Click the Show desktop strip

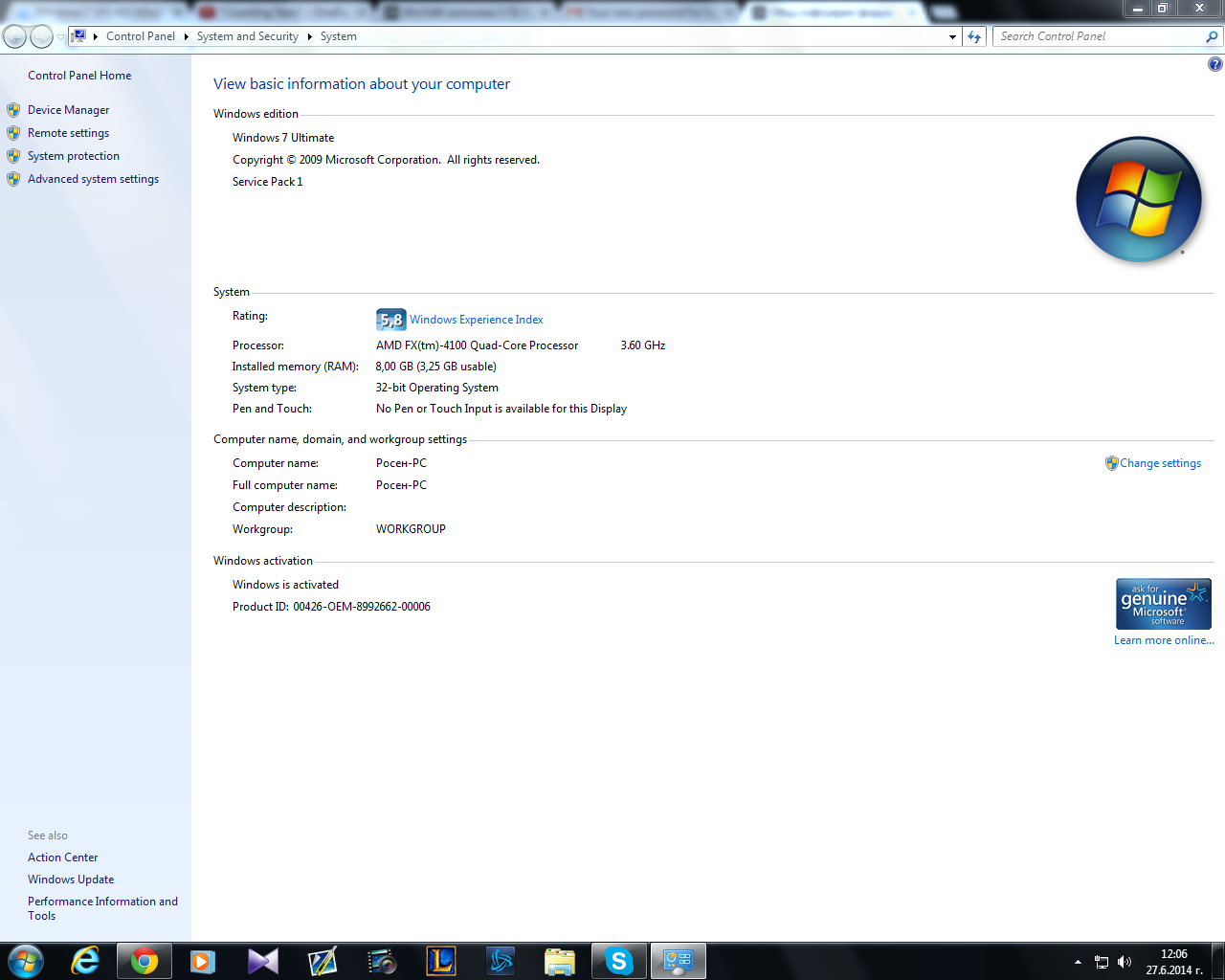1218,961
